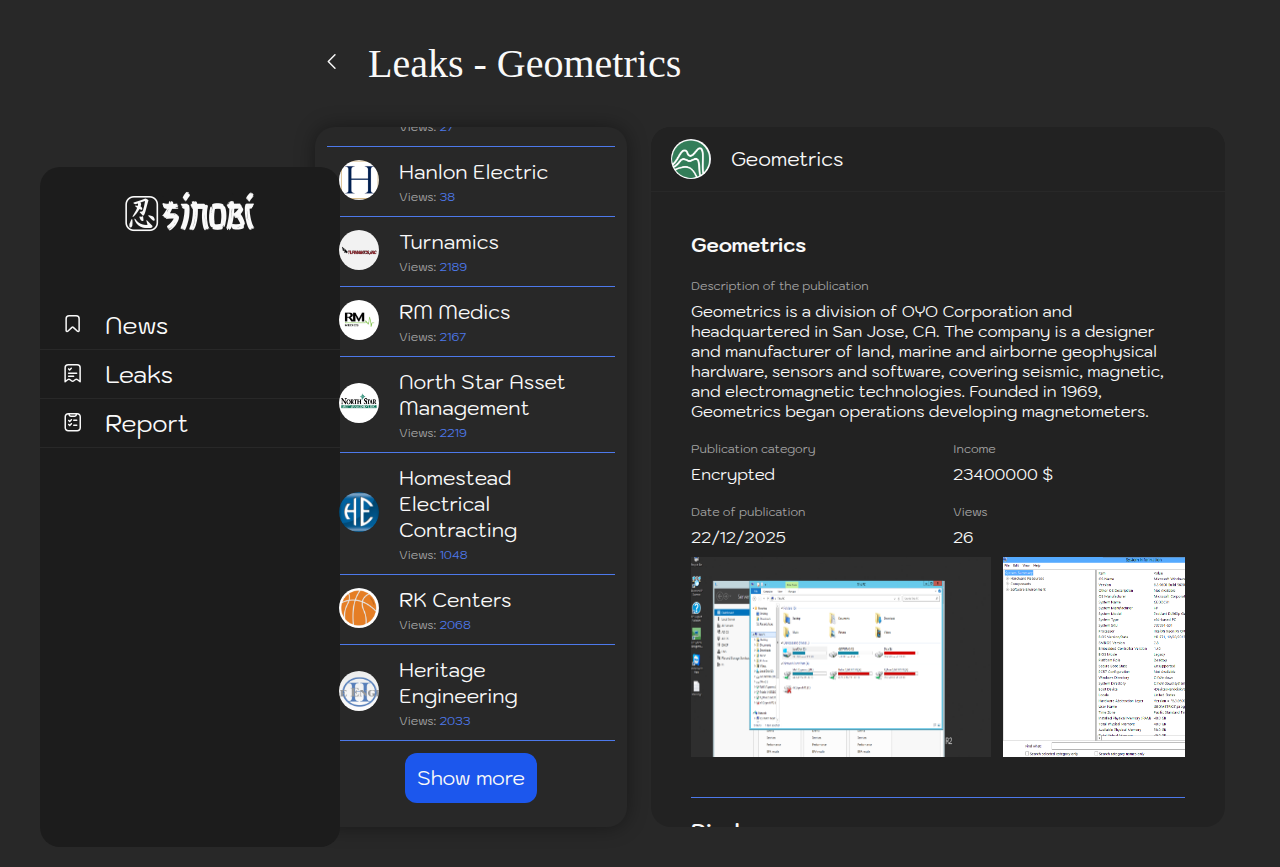Click the bookmark icon next to News
This screenshot has height=867, width=1280.
click(72, 325)
